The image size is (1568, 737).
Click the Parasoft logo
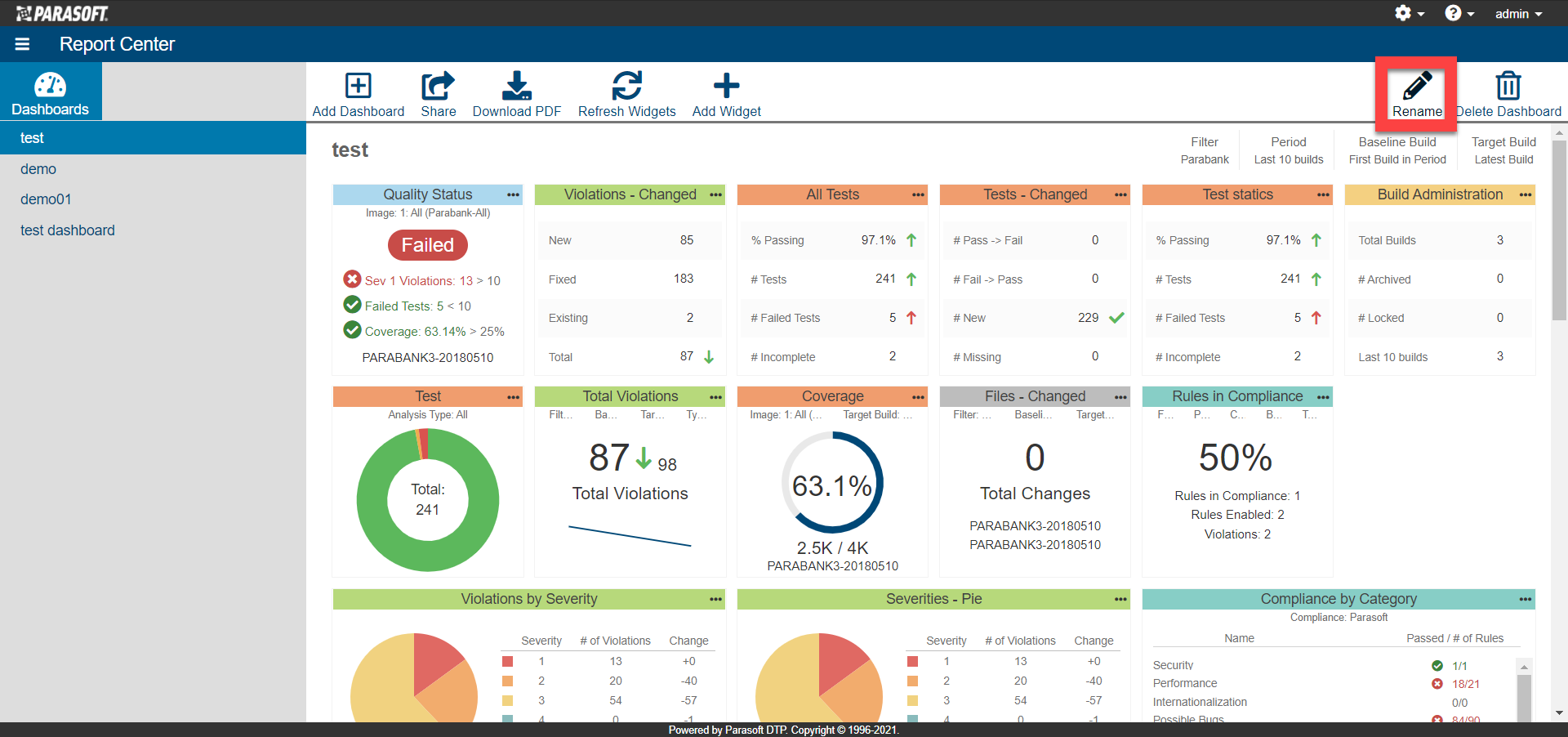62,13
